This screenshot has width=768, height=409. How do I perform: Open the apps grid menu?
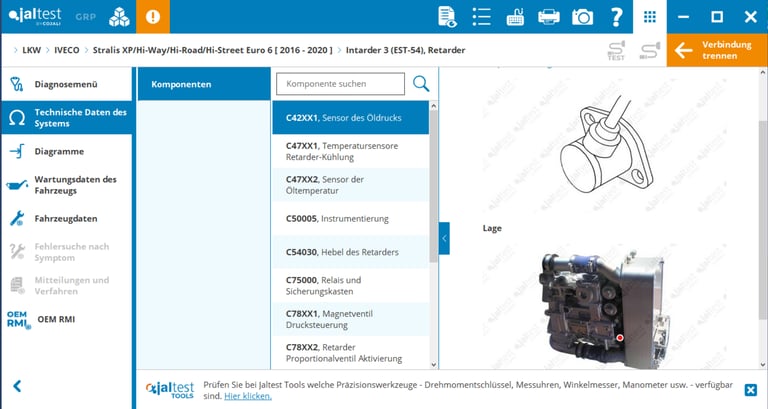click(649, 17)
